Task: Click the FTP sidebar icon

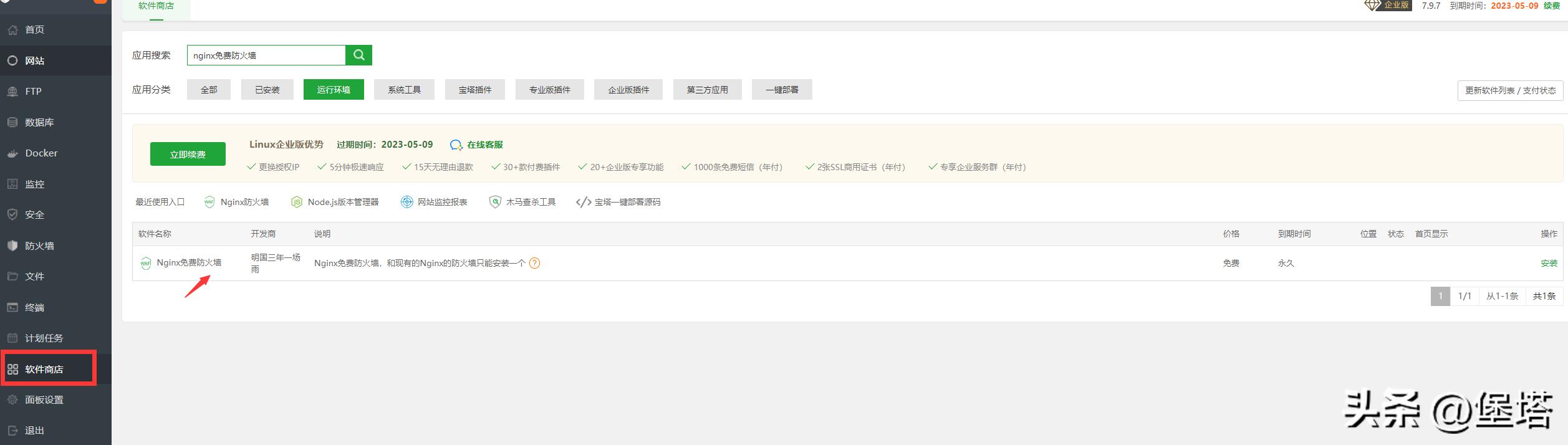Action: [x=12, y=92]
